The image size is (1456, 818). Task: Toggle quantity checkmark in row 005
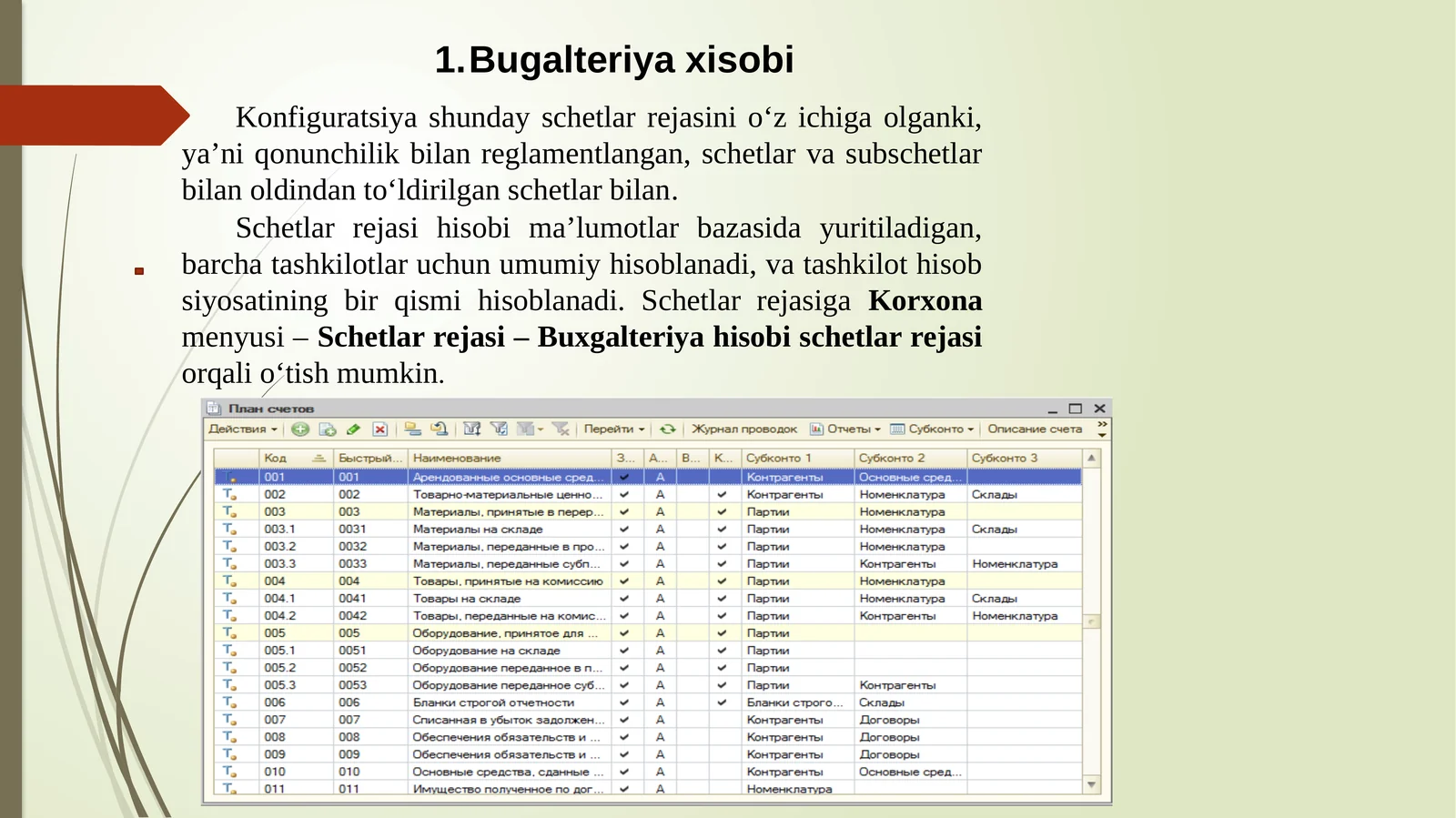722,632
